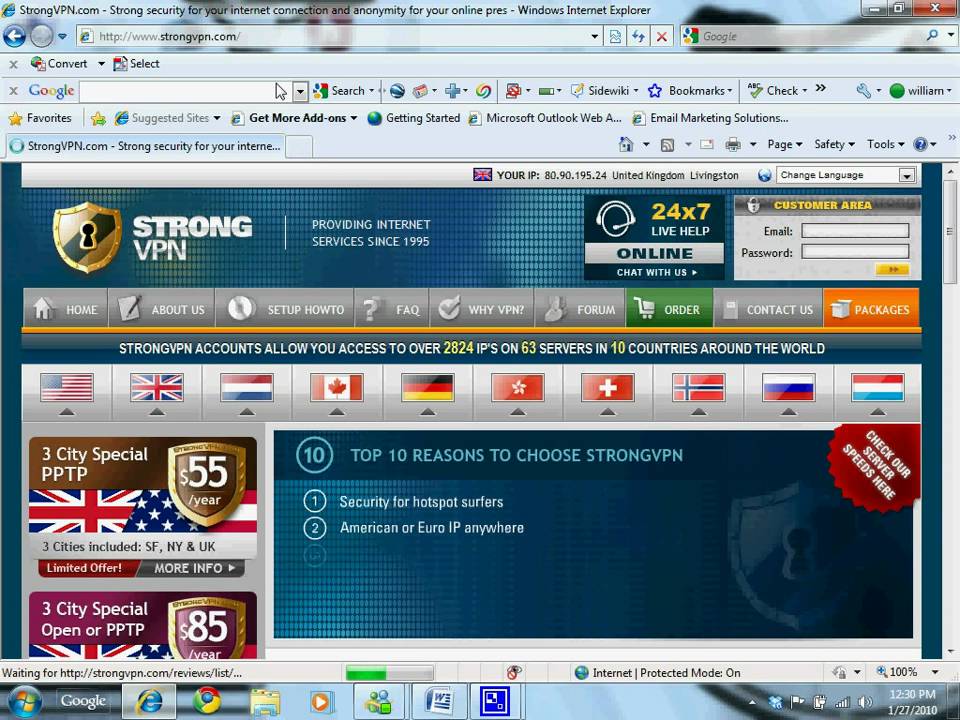Image resolution: width=960 pixels, height=720 pixels.
Task: Click the browser Back arrow button
Action: (x=14, y=36)
